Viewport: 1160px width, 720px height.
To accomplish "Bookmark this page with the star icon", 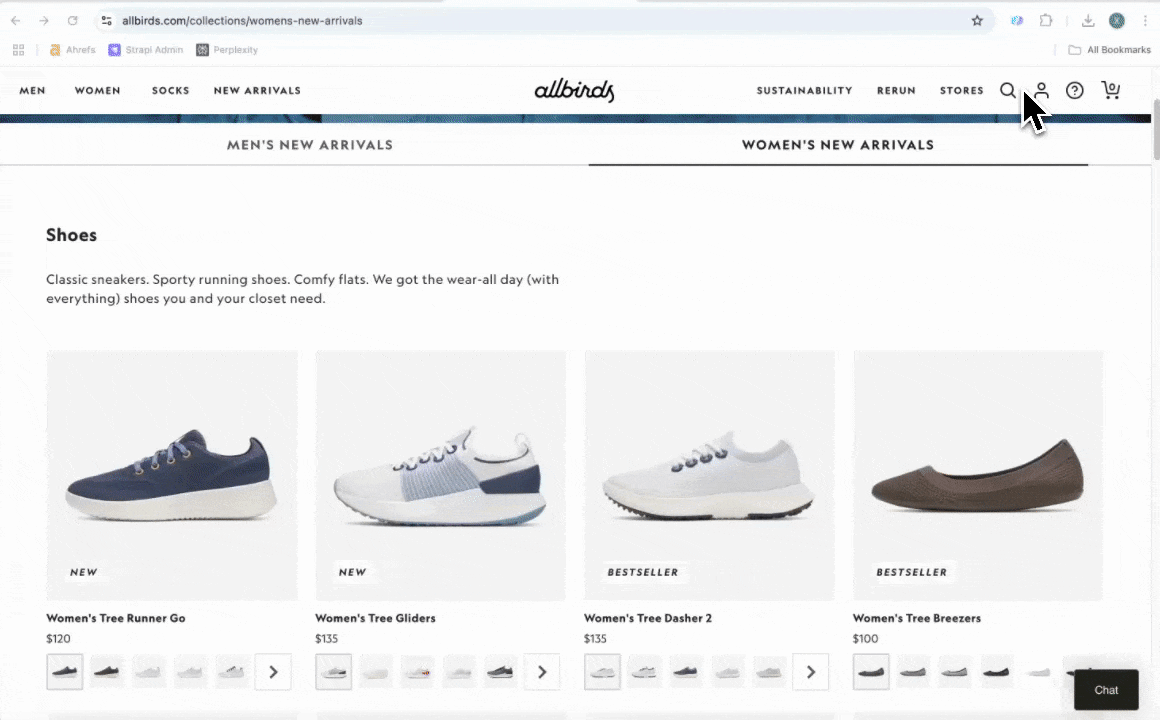I will 977,21.
